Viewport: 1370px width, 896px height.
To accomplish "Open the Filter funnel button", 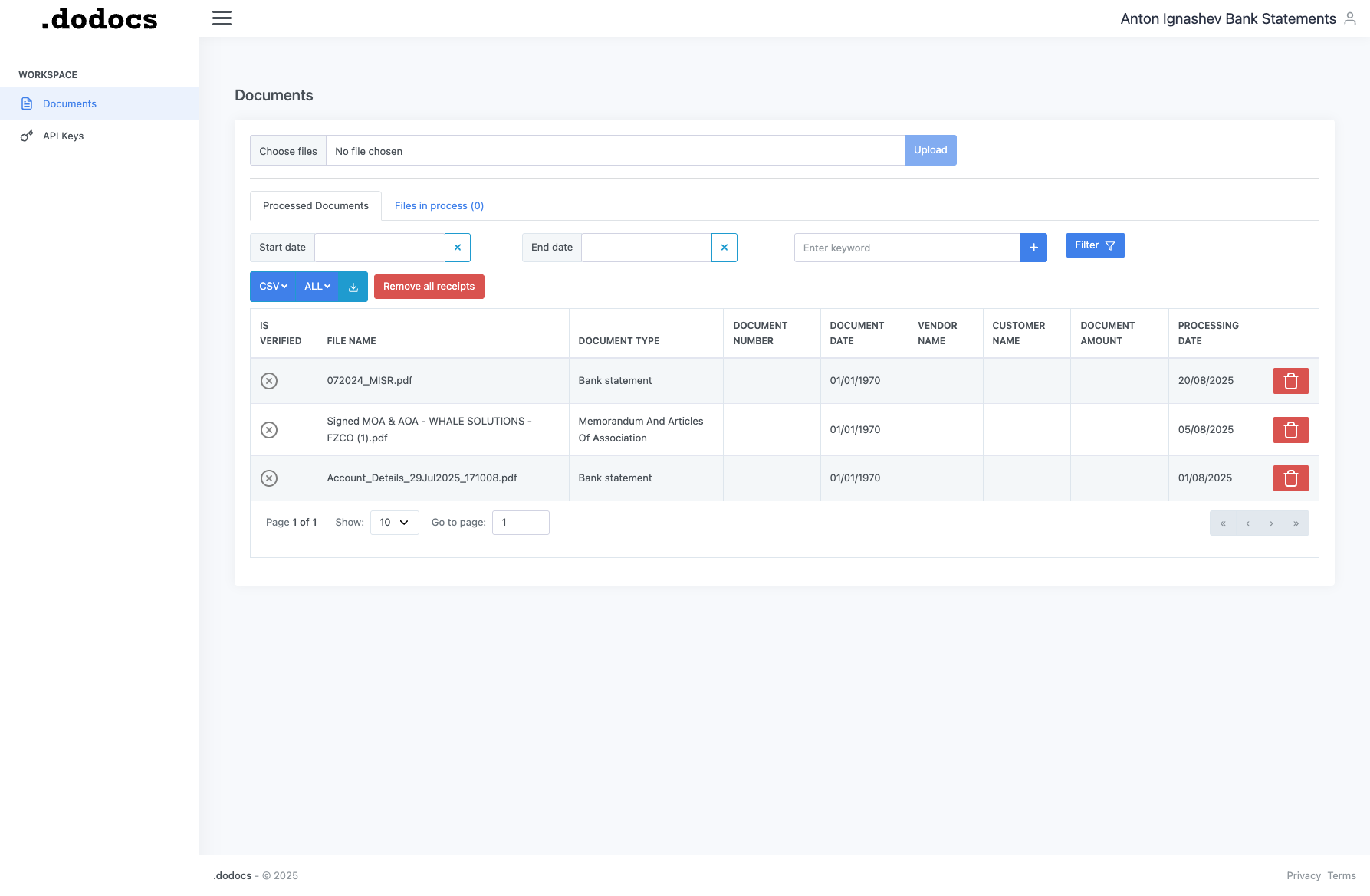I will coord(1095,245).
